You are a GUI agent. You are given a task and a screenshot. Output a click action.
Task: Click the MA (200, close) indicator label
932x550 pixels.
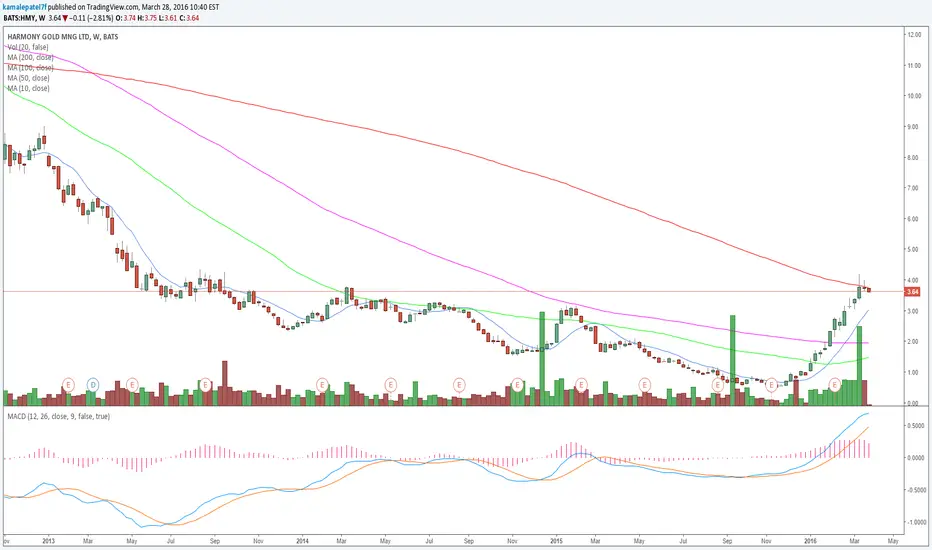pyautogui.click(x=30, y=58)
